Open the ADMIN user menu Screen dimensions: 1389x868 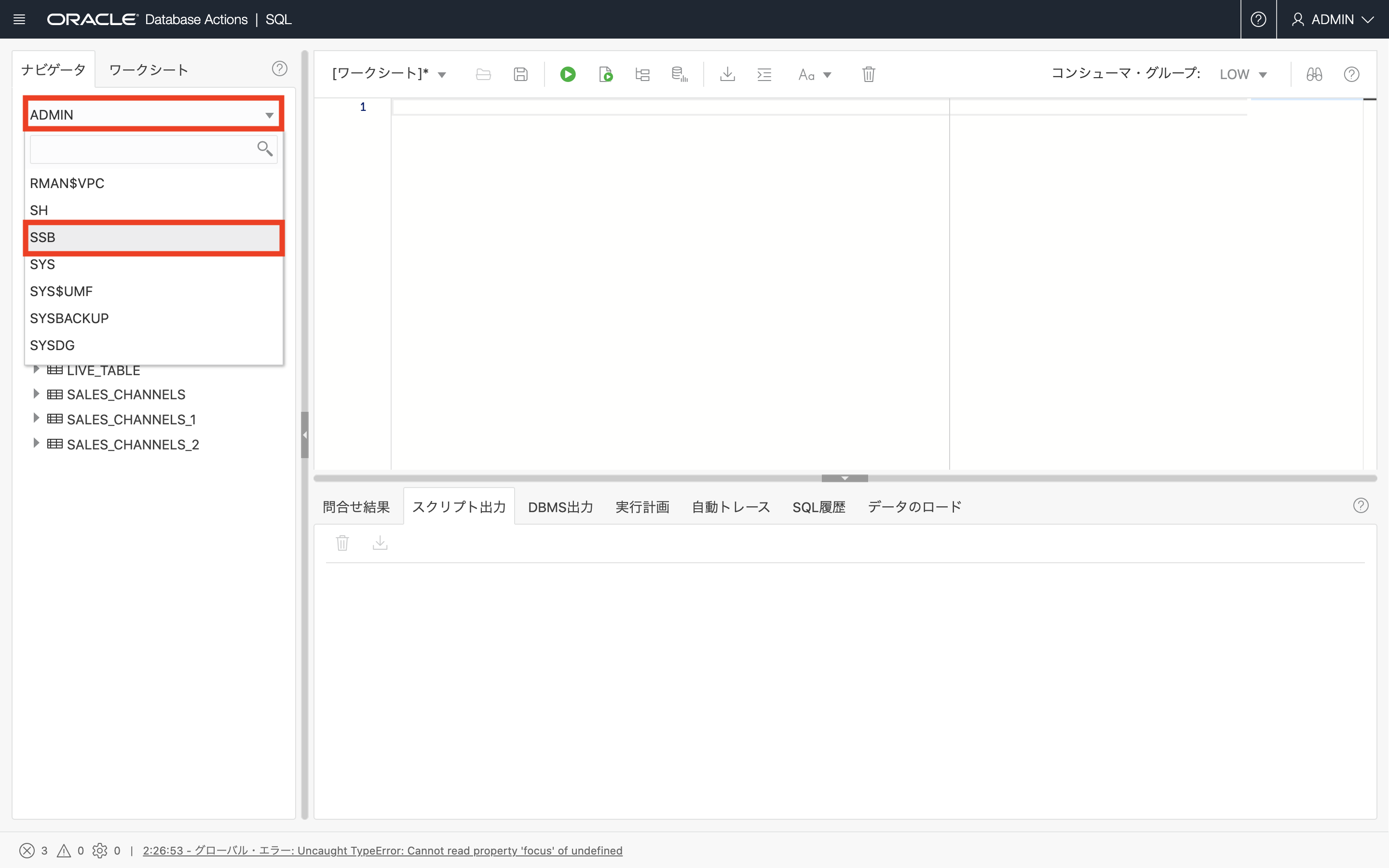1332,19
